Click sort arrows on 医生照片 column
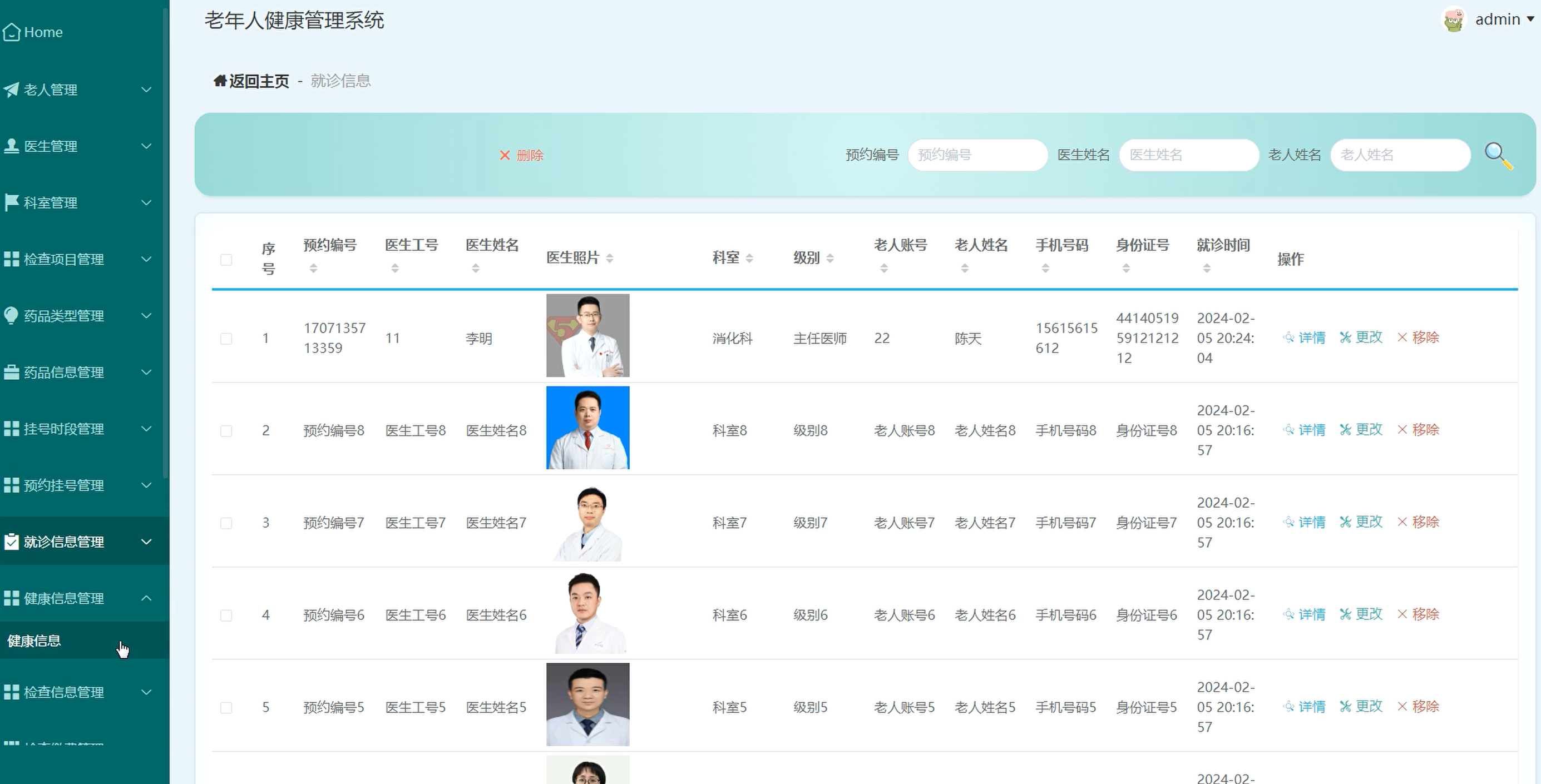This screenshot has height=784, width=1541. click(x=609, y=259)
